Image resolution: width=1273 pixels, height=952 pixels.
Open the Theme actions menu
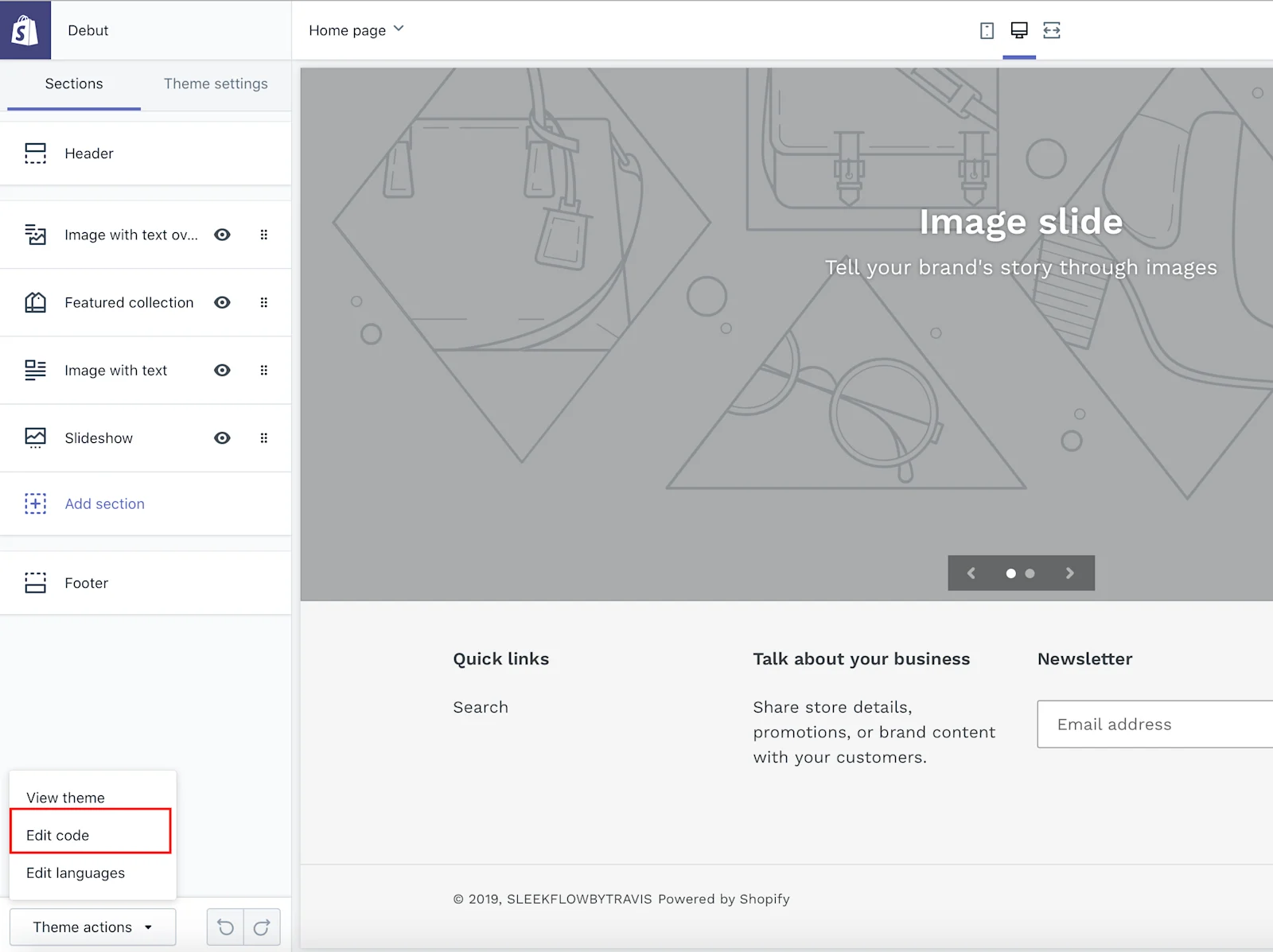[91, 927]
